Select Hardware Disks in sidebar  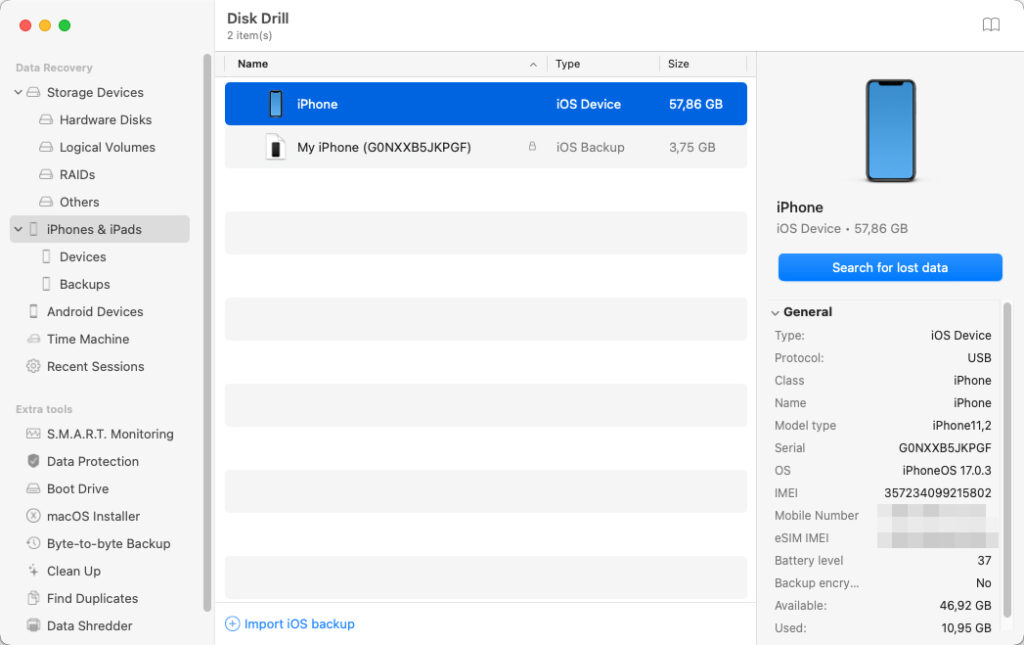coord(105,119)
